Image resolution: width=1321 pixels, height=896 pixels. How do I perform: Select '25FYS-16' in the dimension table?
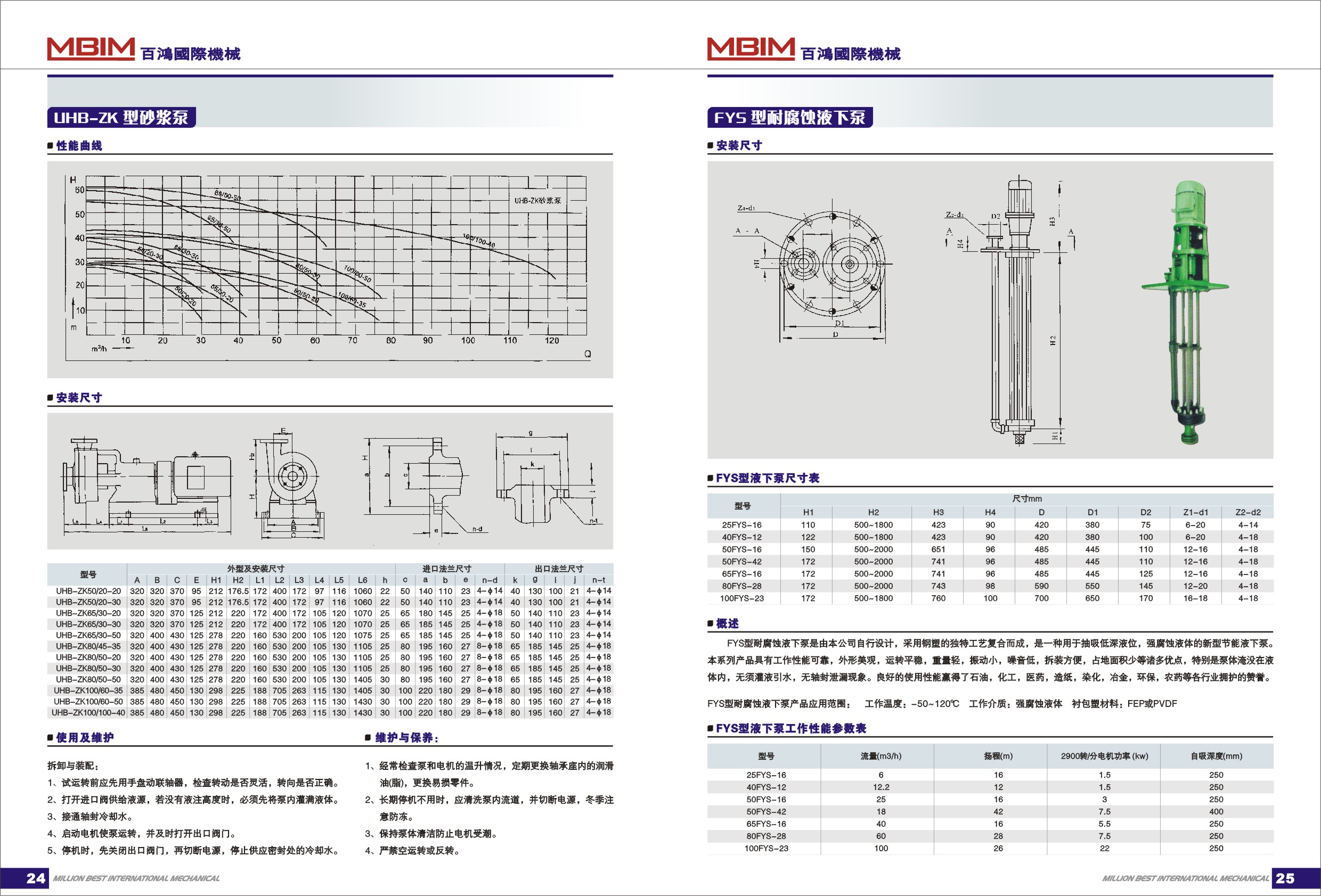pyautogui.click(x=742, y=525)
